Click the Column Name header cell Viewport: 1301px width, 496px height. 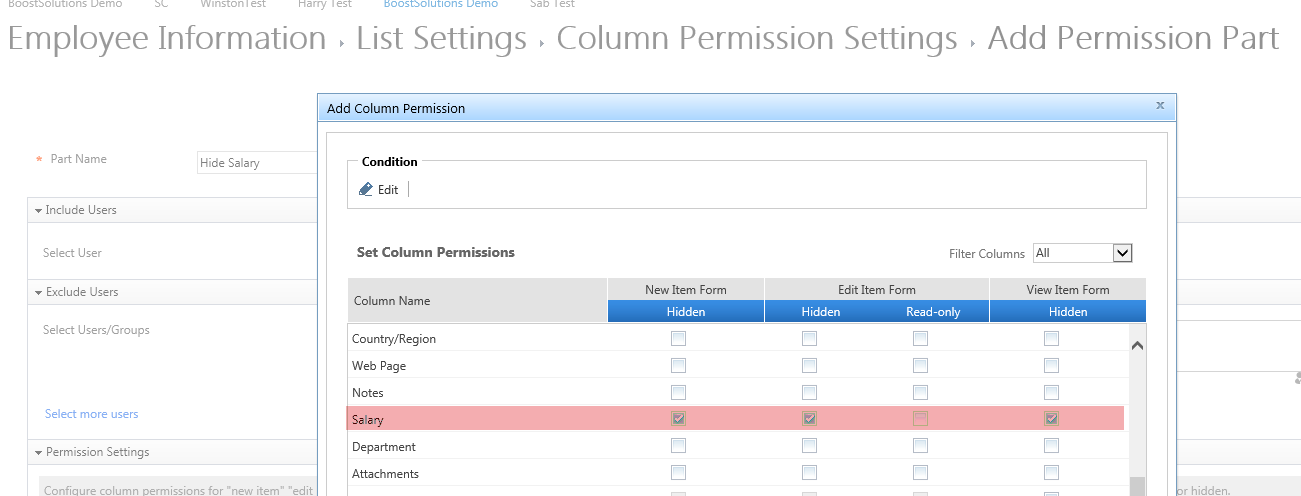click(477, 300)
